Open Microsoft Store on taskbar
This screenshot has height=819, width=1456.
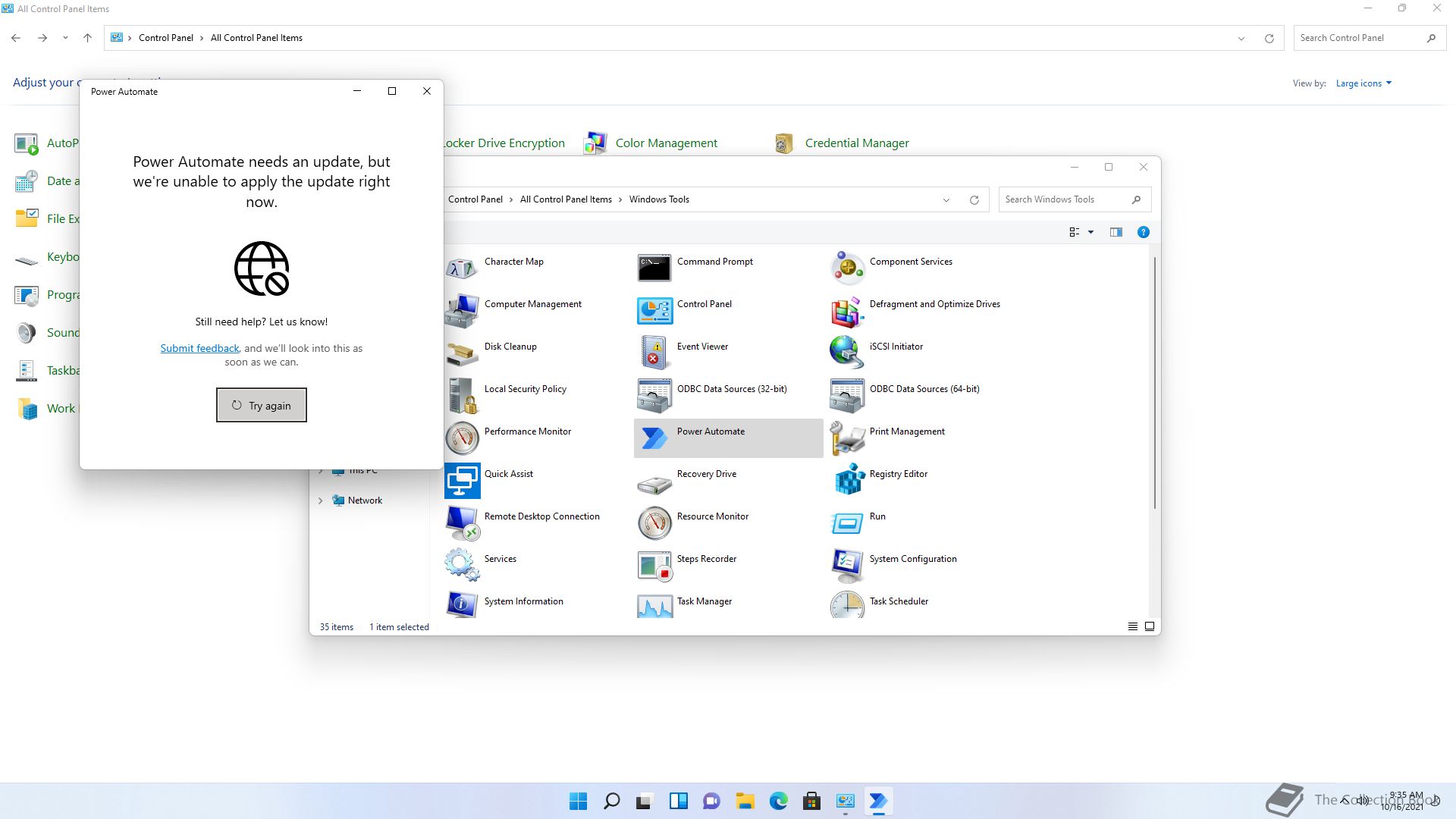coord(811,801)
